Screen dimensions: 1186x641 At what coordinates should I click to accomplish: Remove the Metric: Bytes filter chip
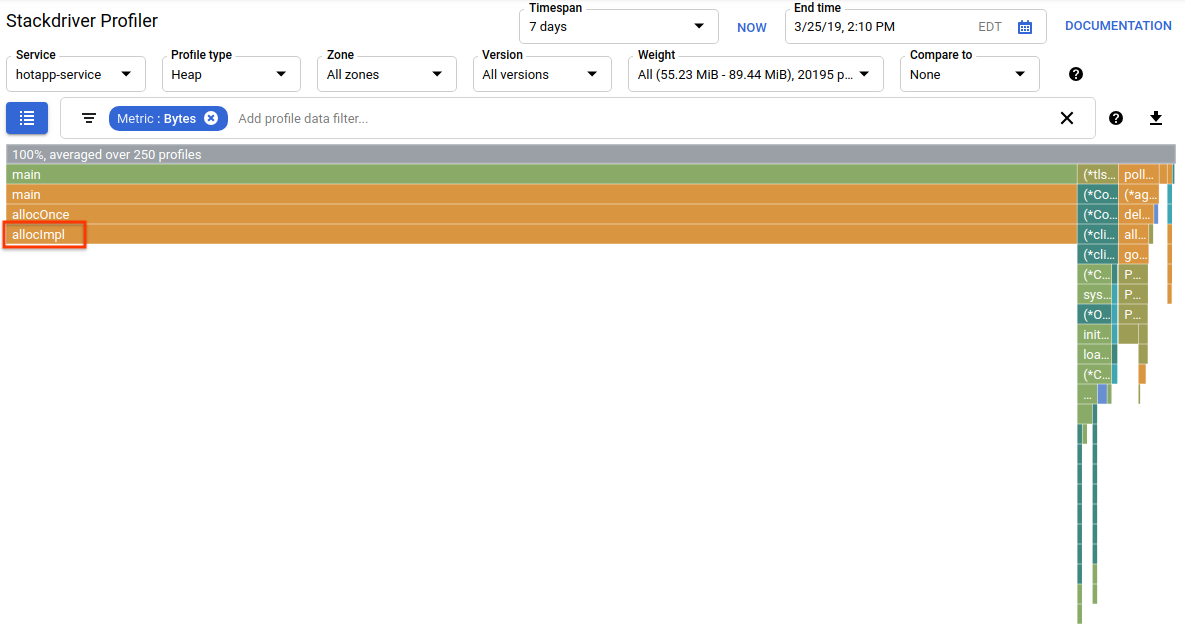click(x=211, y=118)
